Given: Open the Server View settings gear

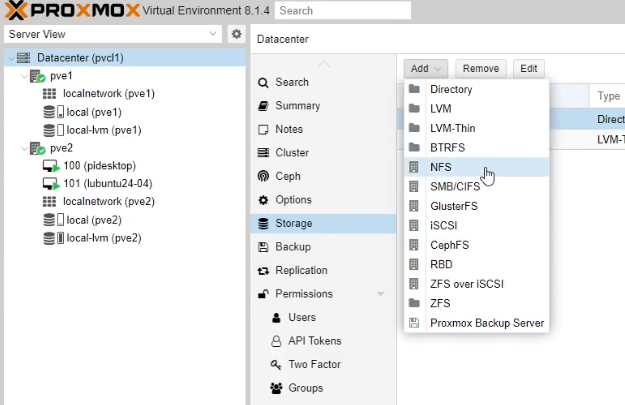Looking at the screenshot, I should coord(236,34).
